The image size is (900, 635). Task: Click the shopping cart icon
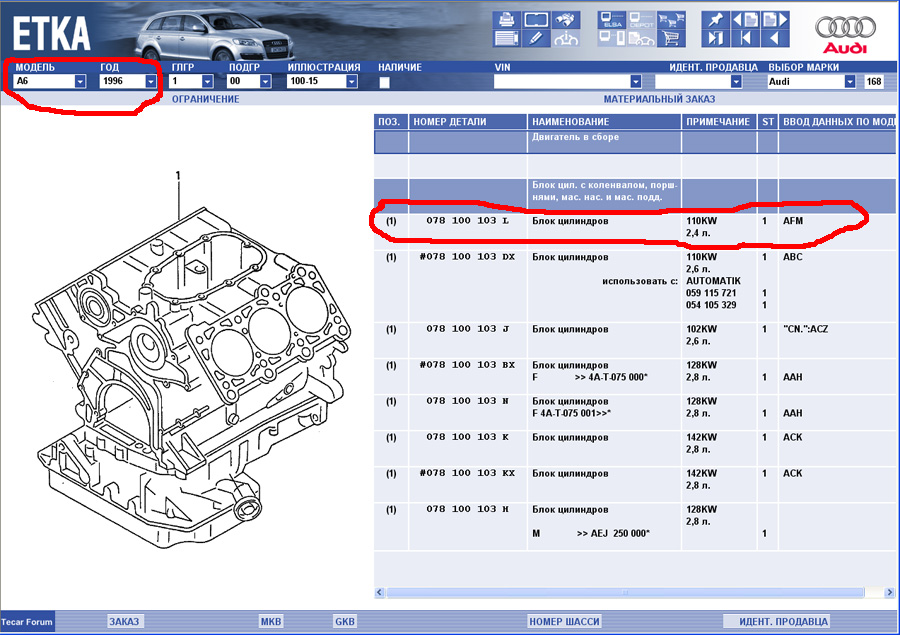click(671, 39)
